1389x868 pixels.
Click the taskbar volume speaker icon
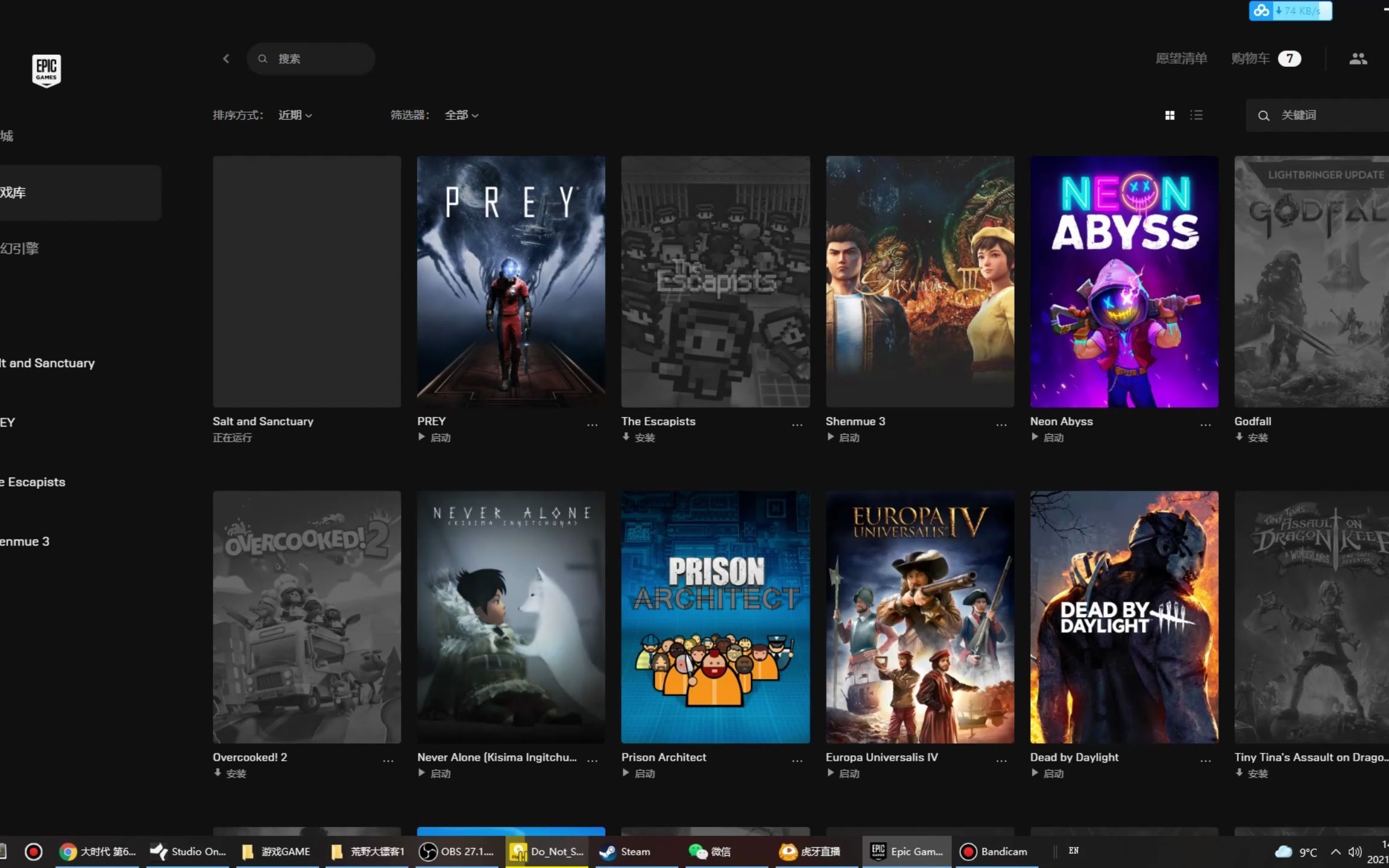point(1355,852)
